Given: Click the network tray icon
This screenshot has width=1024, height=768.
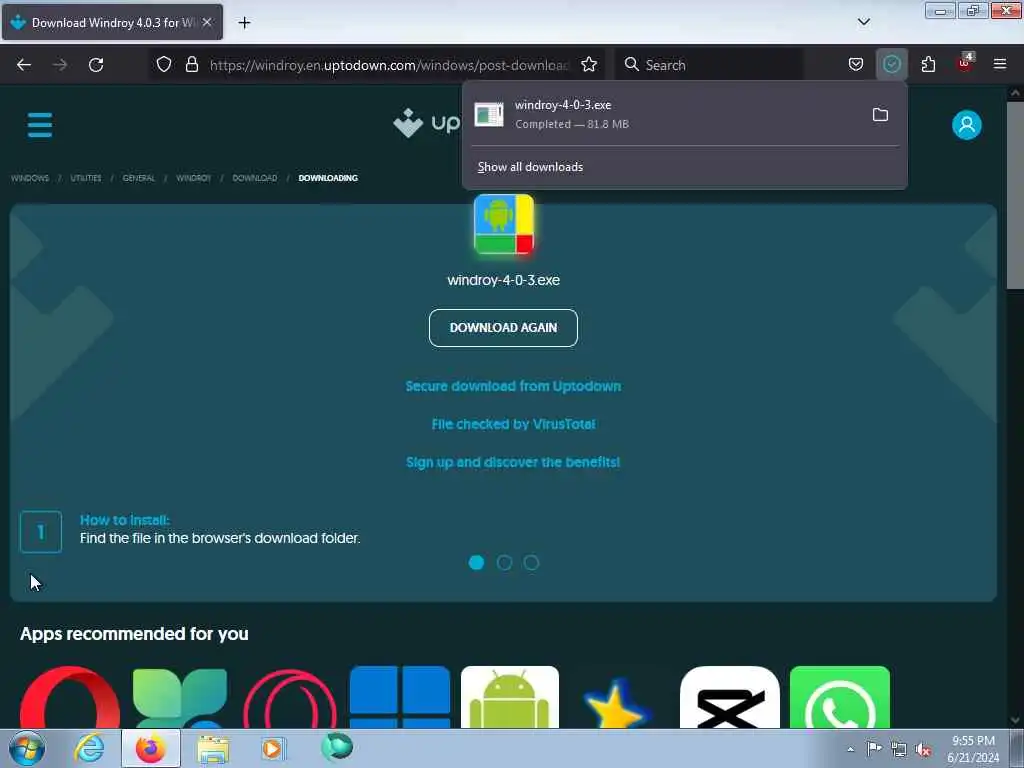Looking at the screenshot, I should pos(899,749).
